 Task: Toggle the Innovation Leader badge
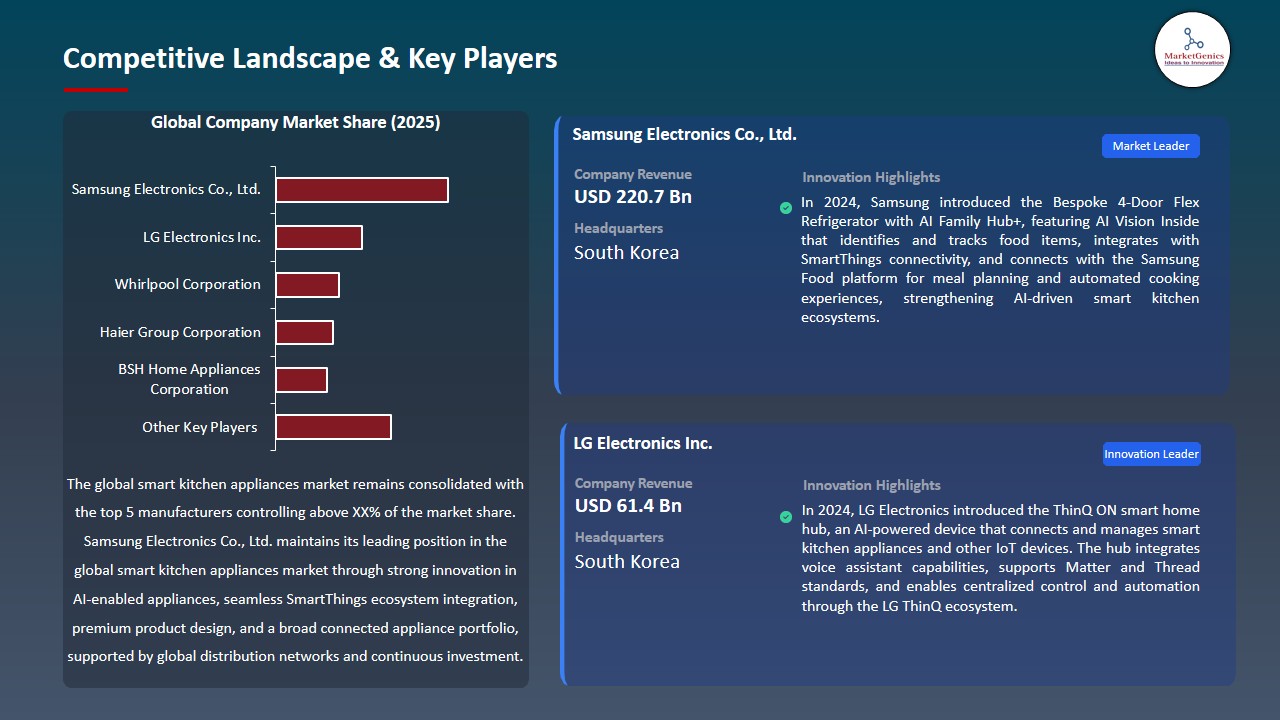click(1151, 453)
